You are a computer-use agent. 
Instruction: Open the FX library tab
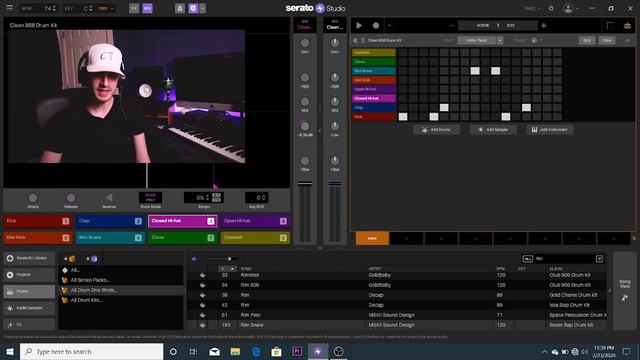click(29, 324)
